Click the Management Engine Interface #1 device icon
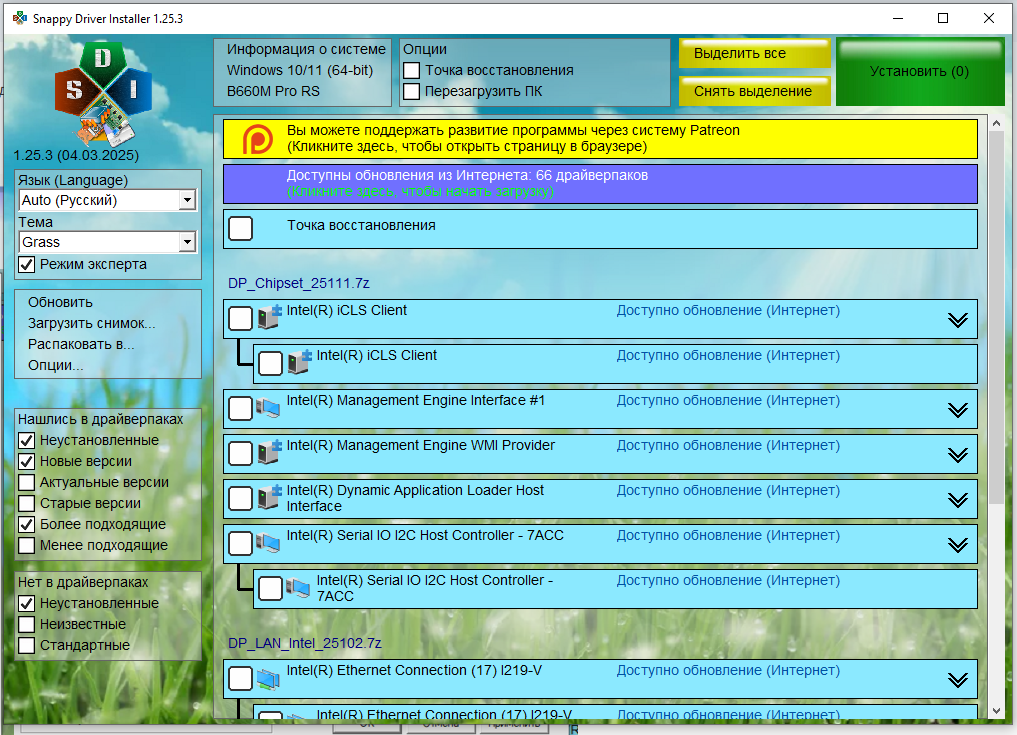The height and width of the screenshot is (735, 1017). coord(268,408)
